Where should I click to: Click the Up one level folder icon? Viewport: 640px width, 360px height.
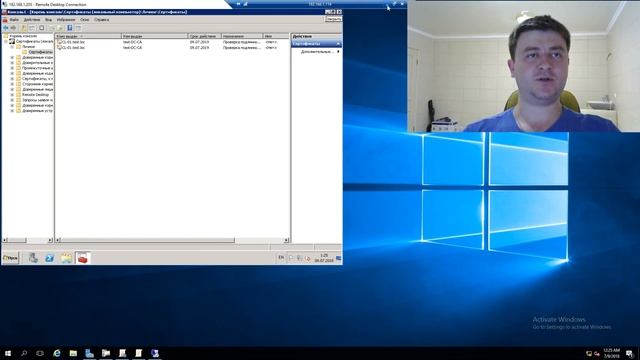(24, 28)
